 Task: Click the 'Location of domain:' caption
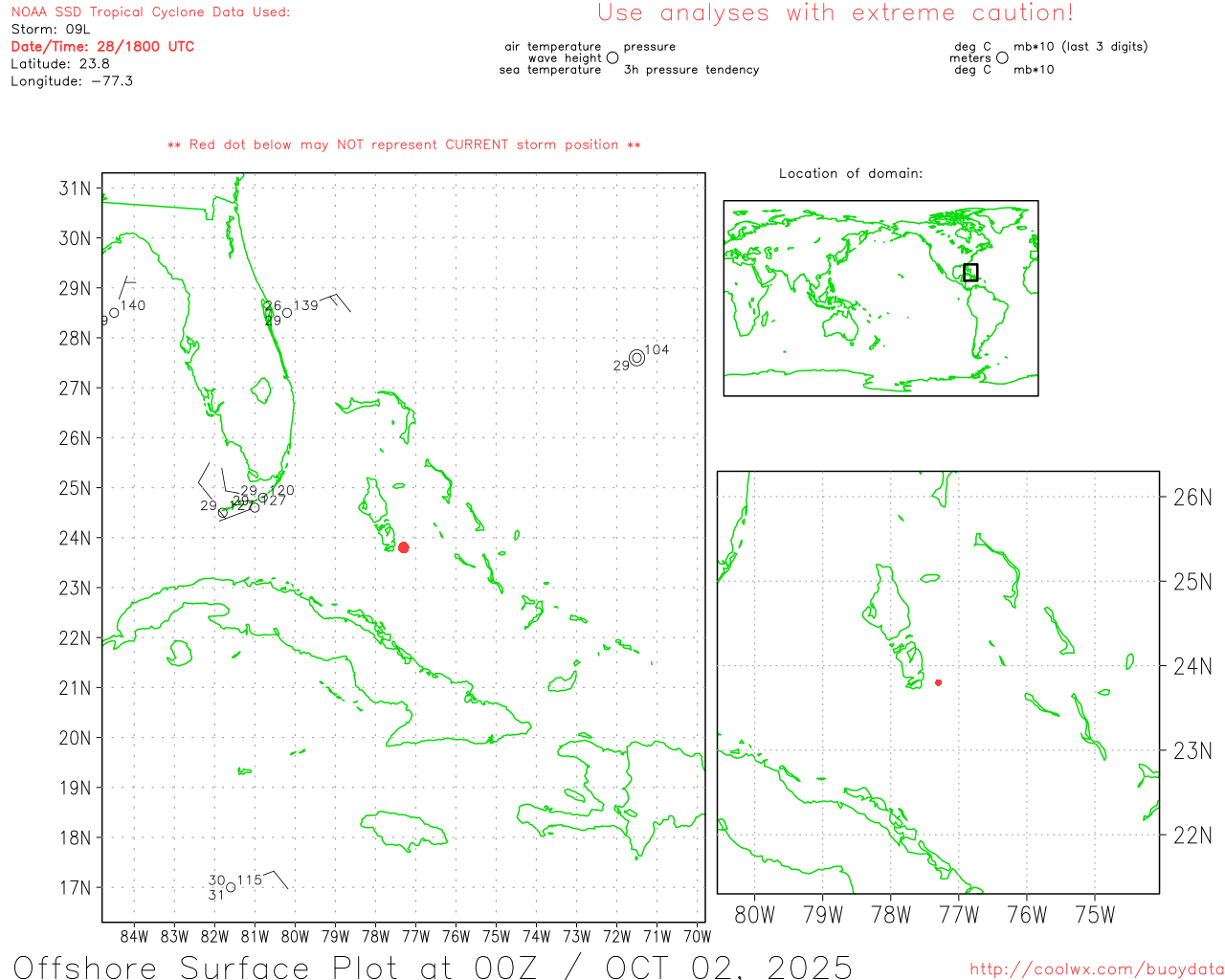[x=850, y=173]
